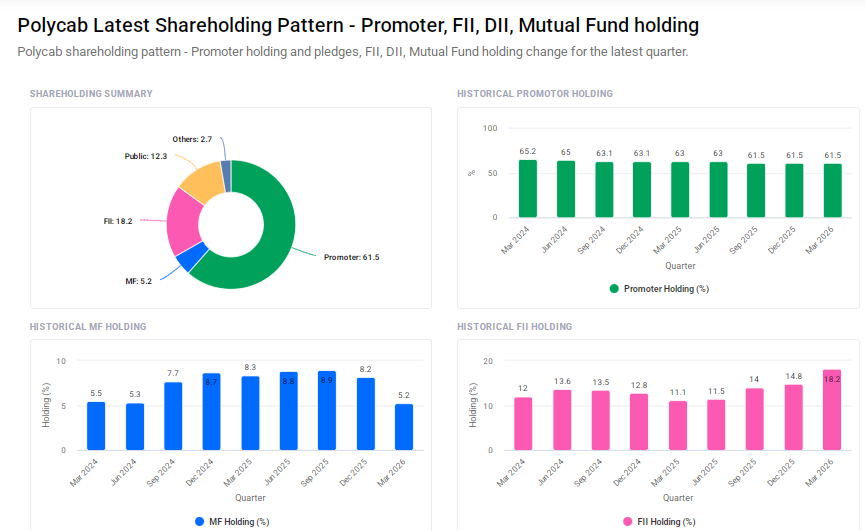
Task: Click the 'HISTORICAL FII HOLDING' heading
Action: coord(515,326)
